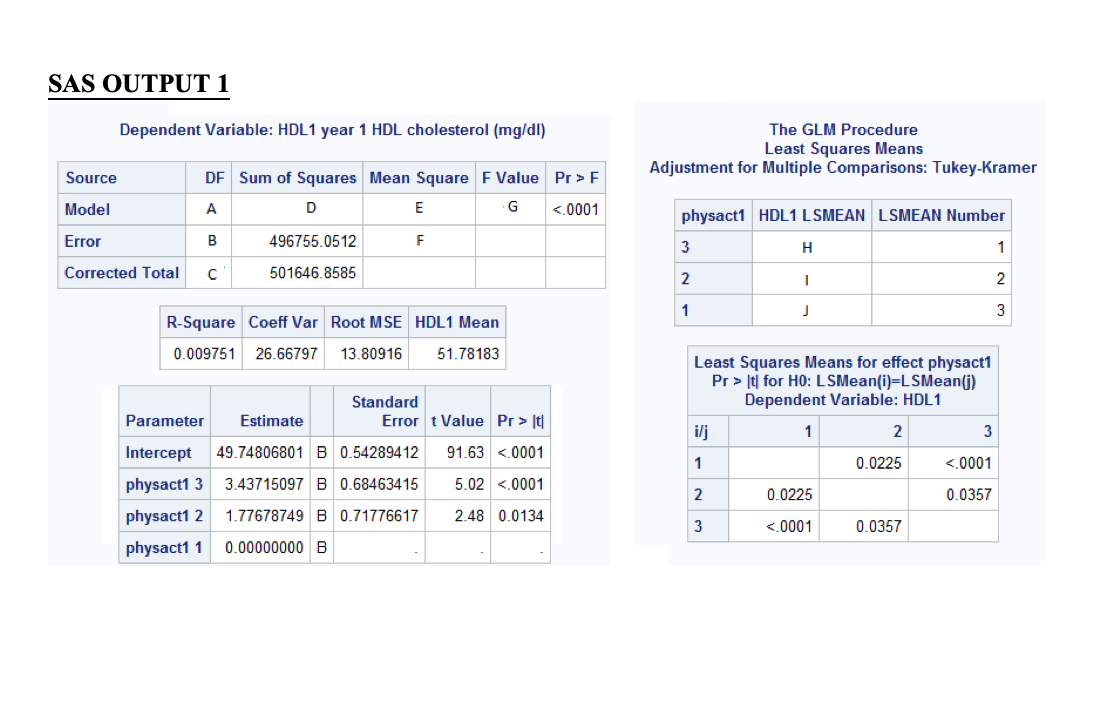Click the HDL1 LSMEAN column header

(x=811, y=216)
